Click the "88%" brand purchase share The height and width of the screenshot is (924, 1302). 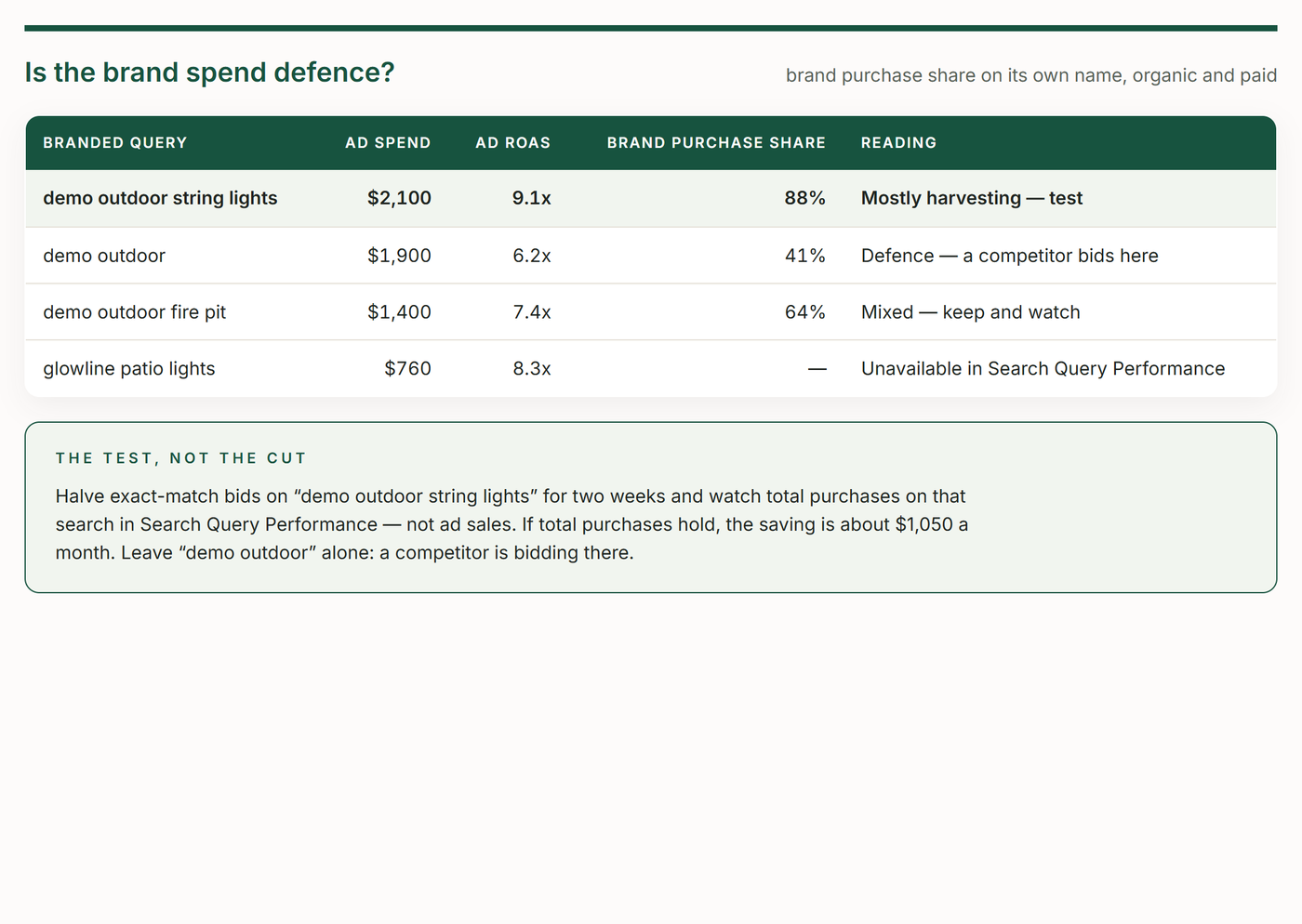(804, 198)
